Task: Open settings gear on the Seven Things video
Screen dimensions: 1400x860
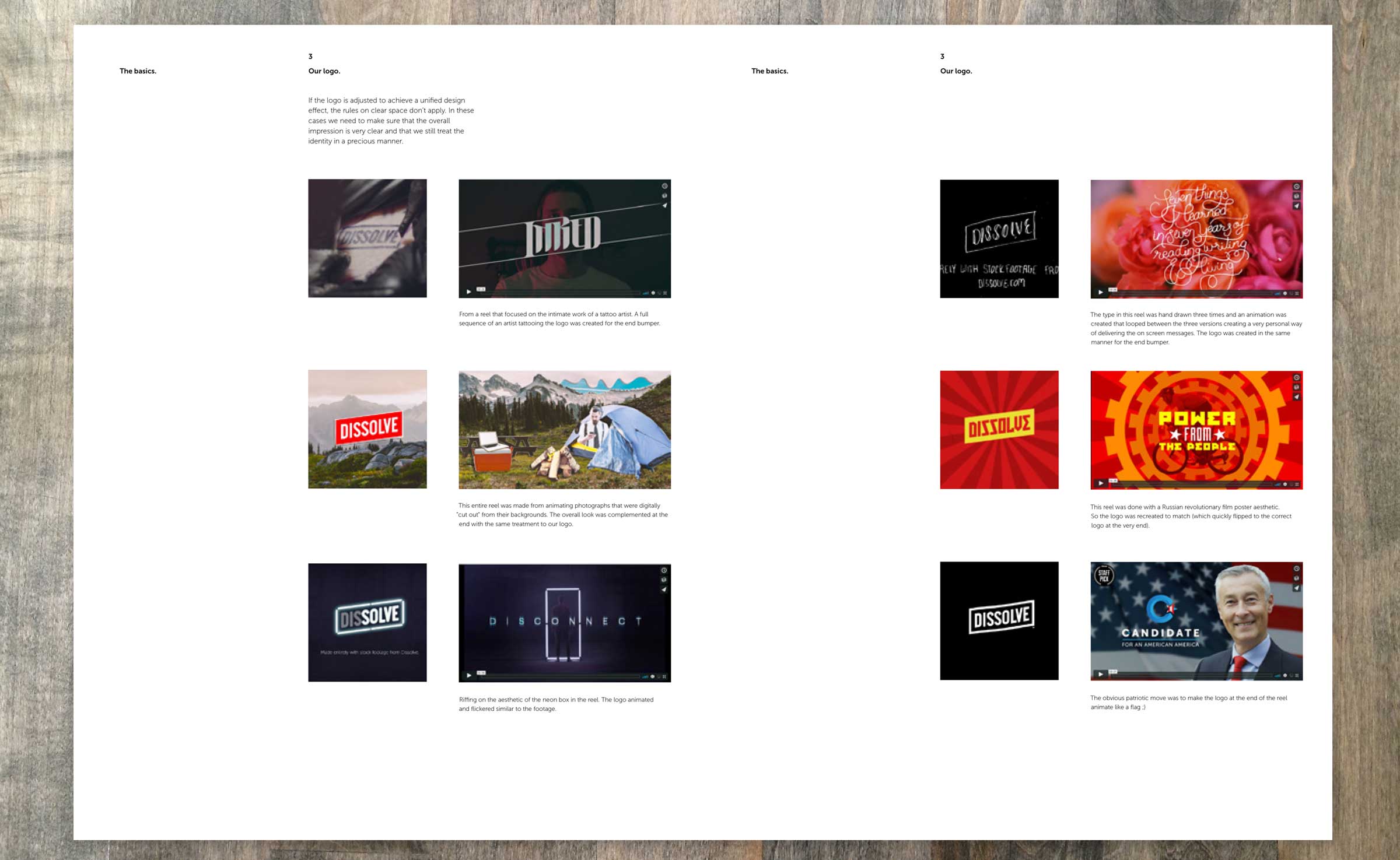Action: (x=1285, y=293)
